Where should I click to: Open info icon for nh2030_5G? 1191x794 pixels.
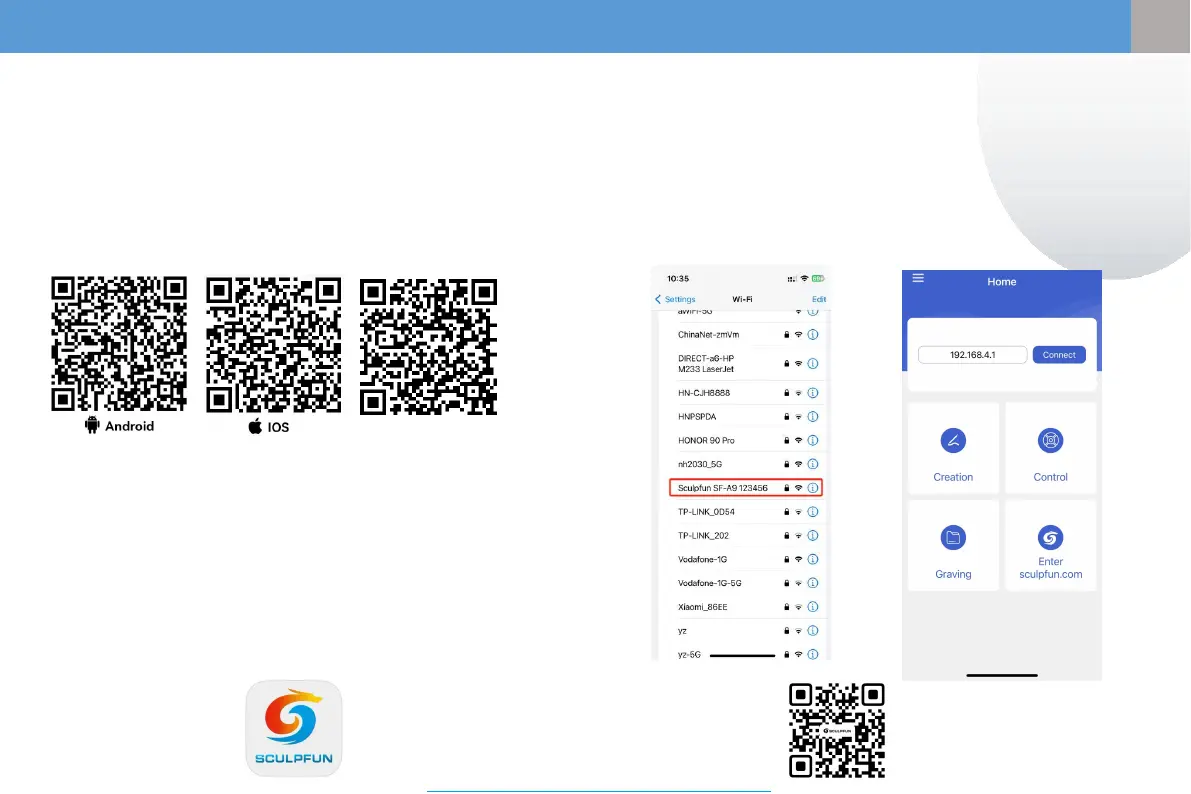813,463
